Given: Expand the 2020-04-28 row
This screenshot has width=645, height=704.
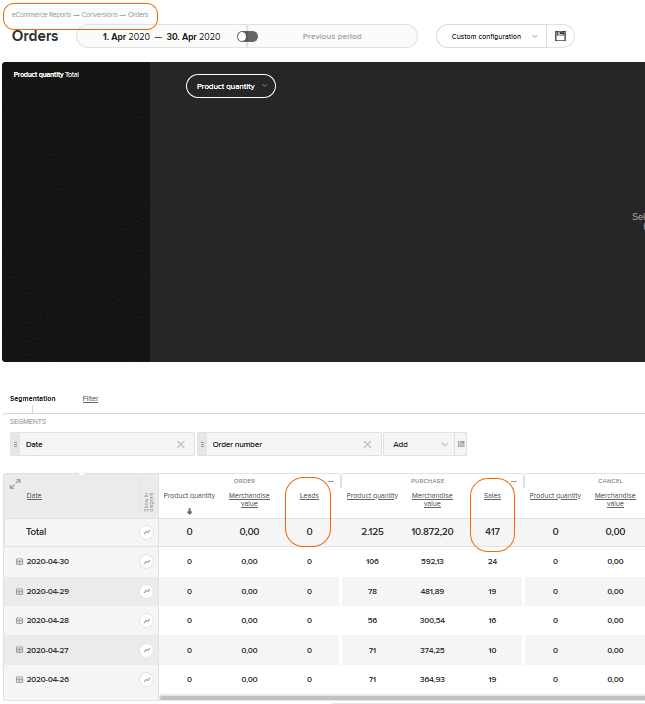Looking at the screenshot, I should (x=19, y=620).
